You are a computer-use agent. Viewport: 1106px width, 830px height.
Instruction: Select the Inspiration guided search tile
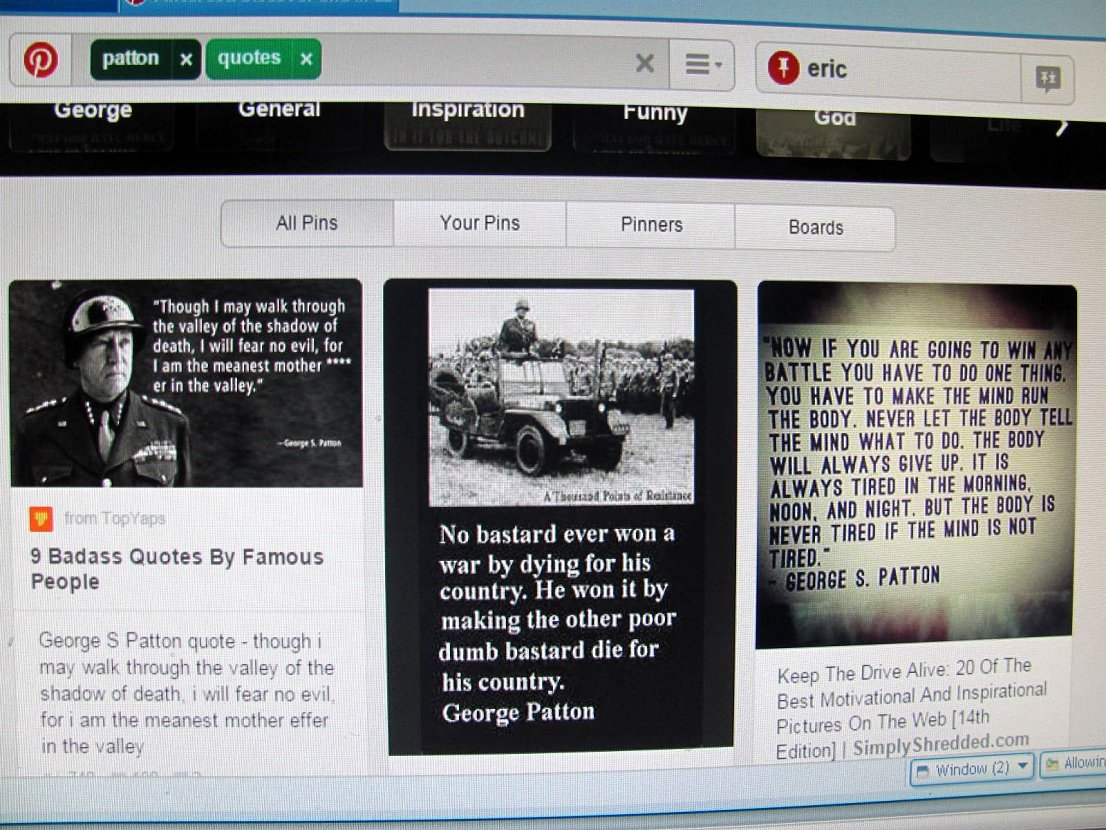point(468,126)
